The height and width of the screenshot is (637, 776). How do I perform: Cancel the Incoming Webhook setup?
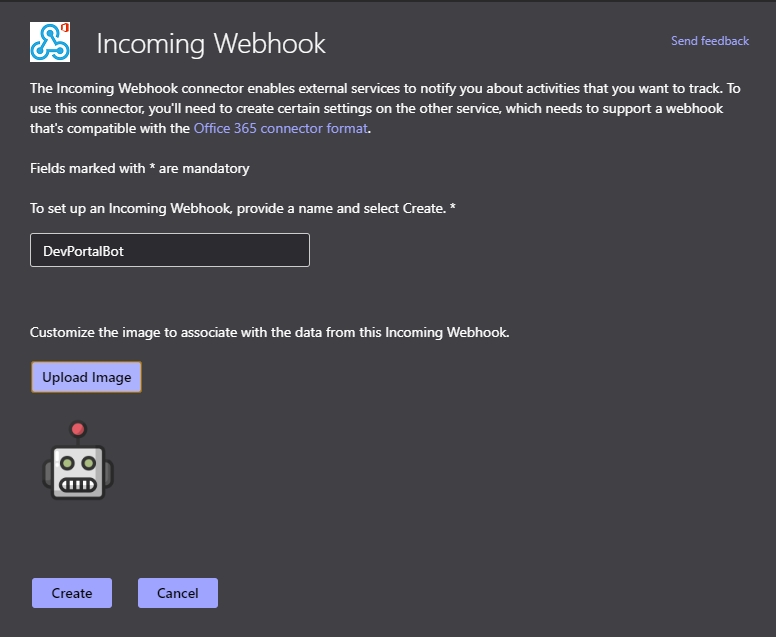(x=178, y=593)
